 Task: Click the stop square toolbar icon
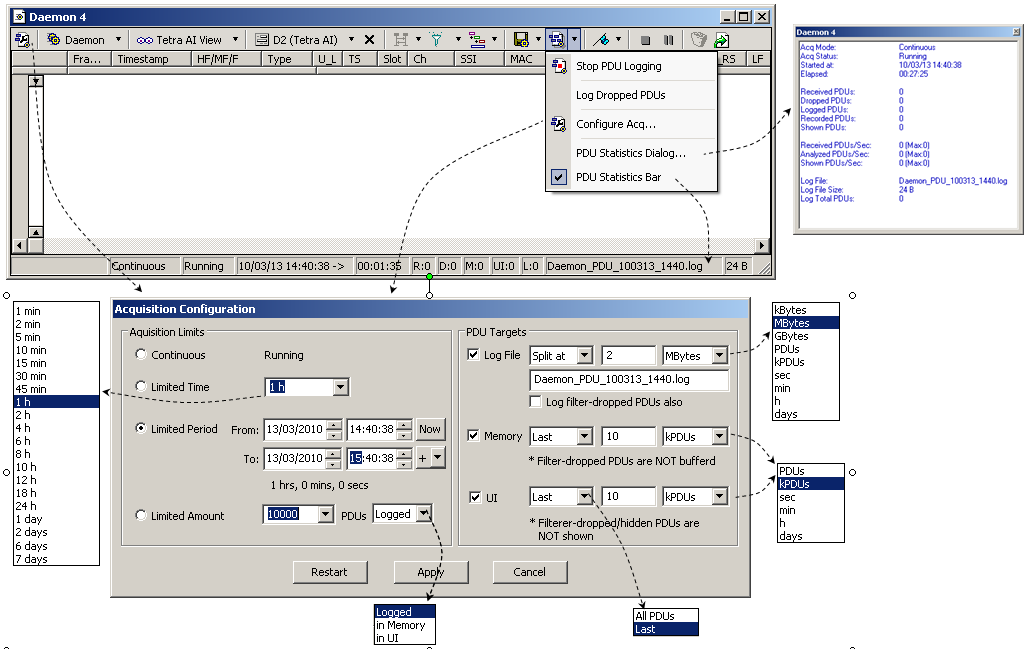pyautogui.click(x=645, y=40)
